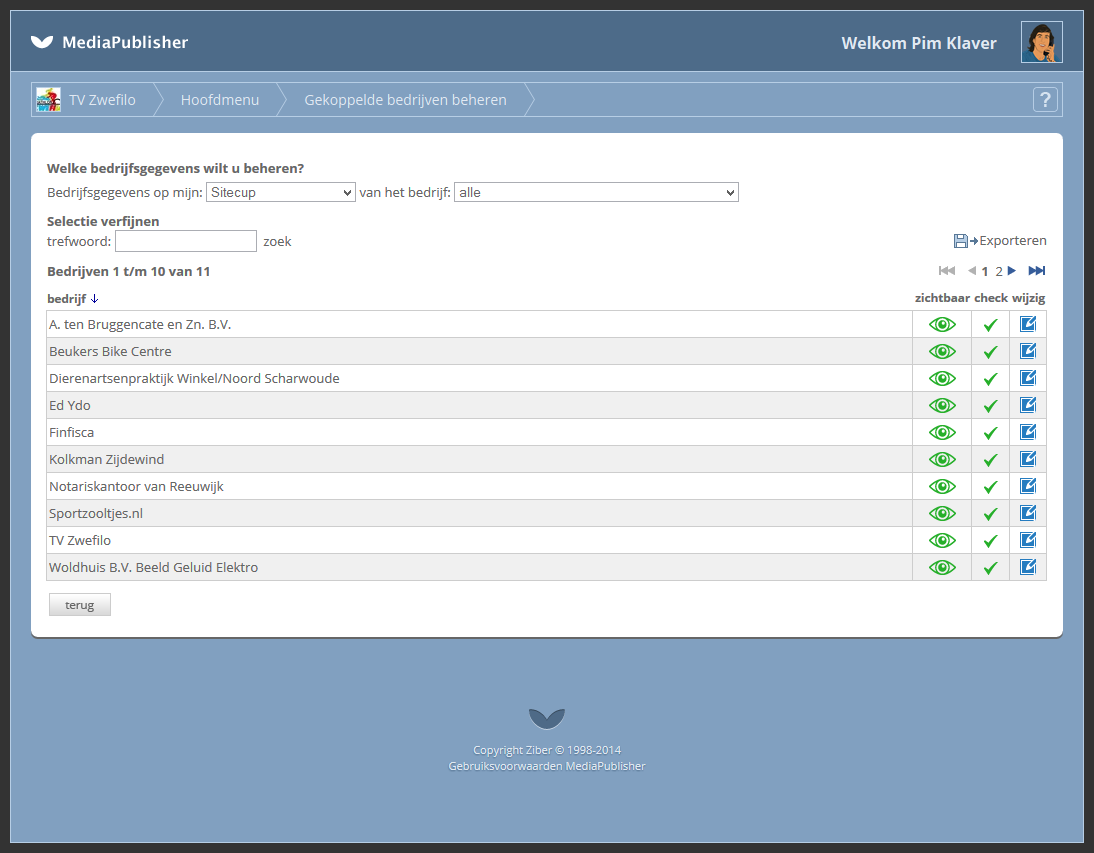The width and height of the screenshot is (1094, 853).
Task: Click the zoek link
Action: click(277, 241)
